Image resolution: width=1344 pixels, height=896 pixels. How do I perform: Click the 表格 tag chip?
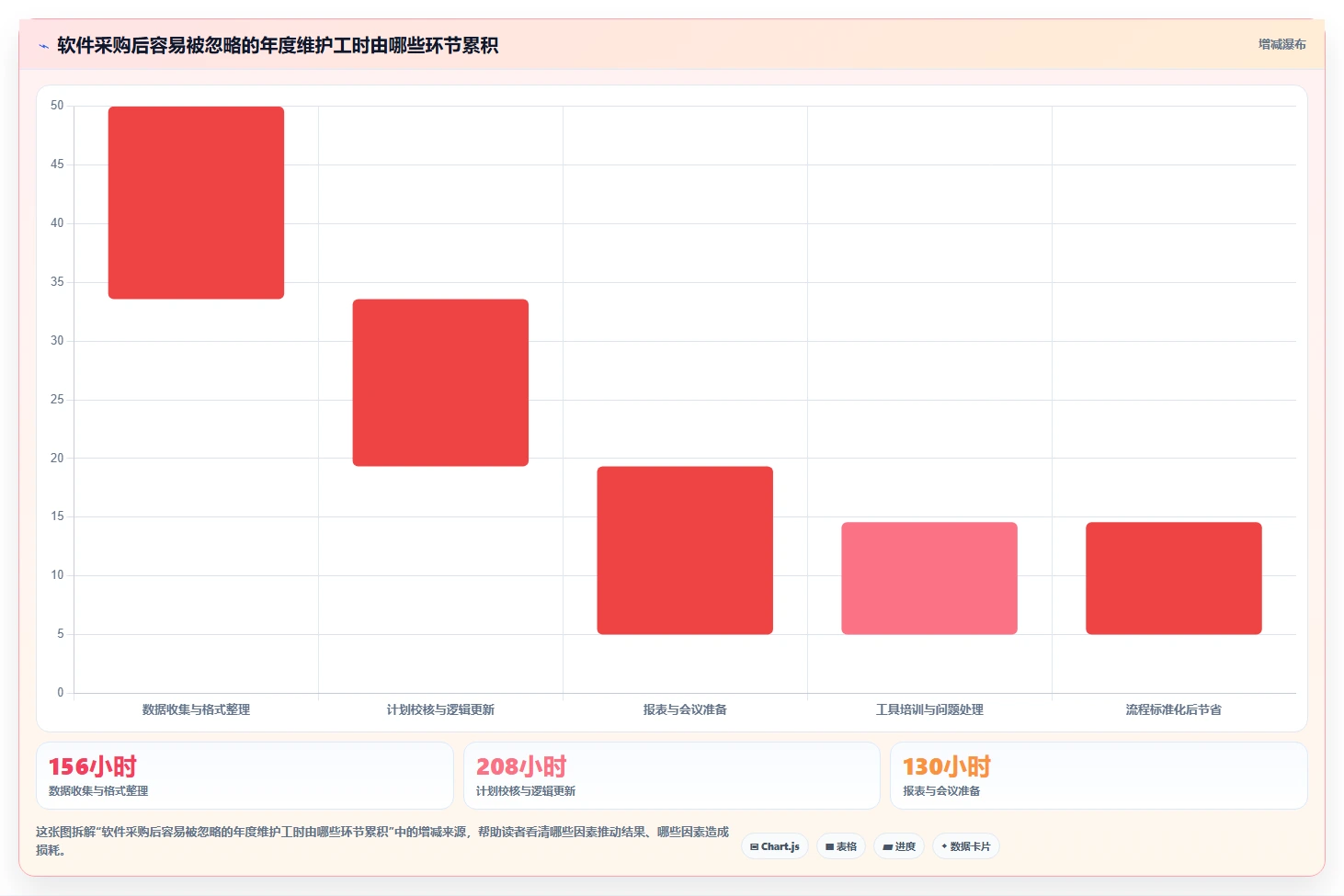841,846
